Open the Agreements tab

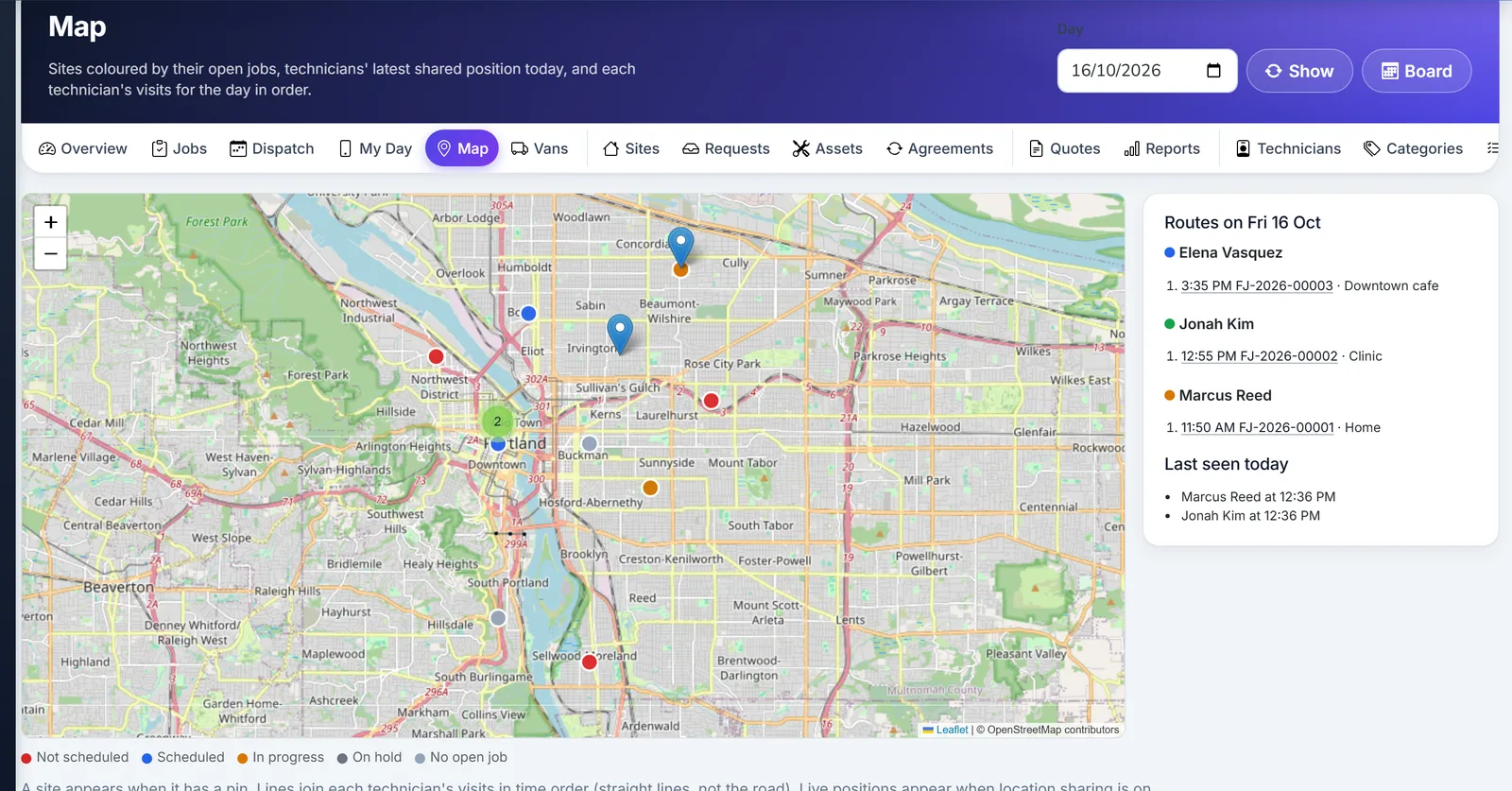(x=939, y=148)
